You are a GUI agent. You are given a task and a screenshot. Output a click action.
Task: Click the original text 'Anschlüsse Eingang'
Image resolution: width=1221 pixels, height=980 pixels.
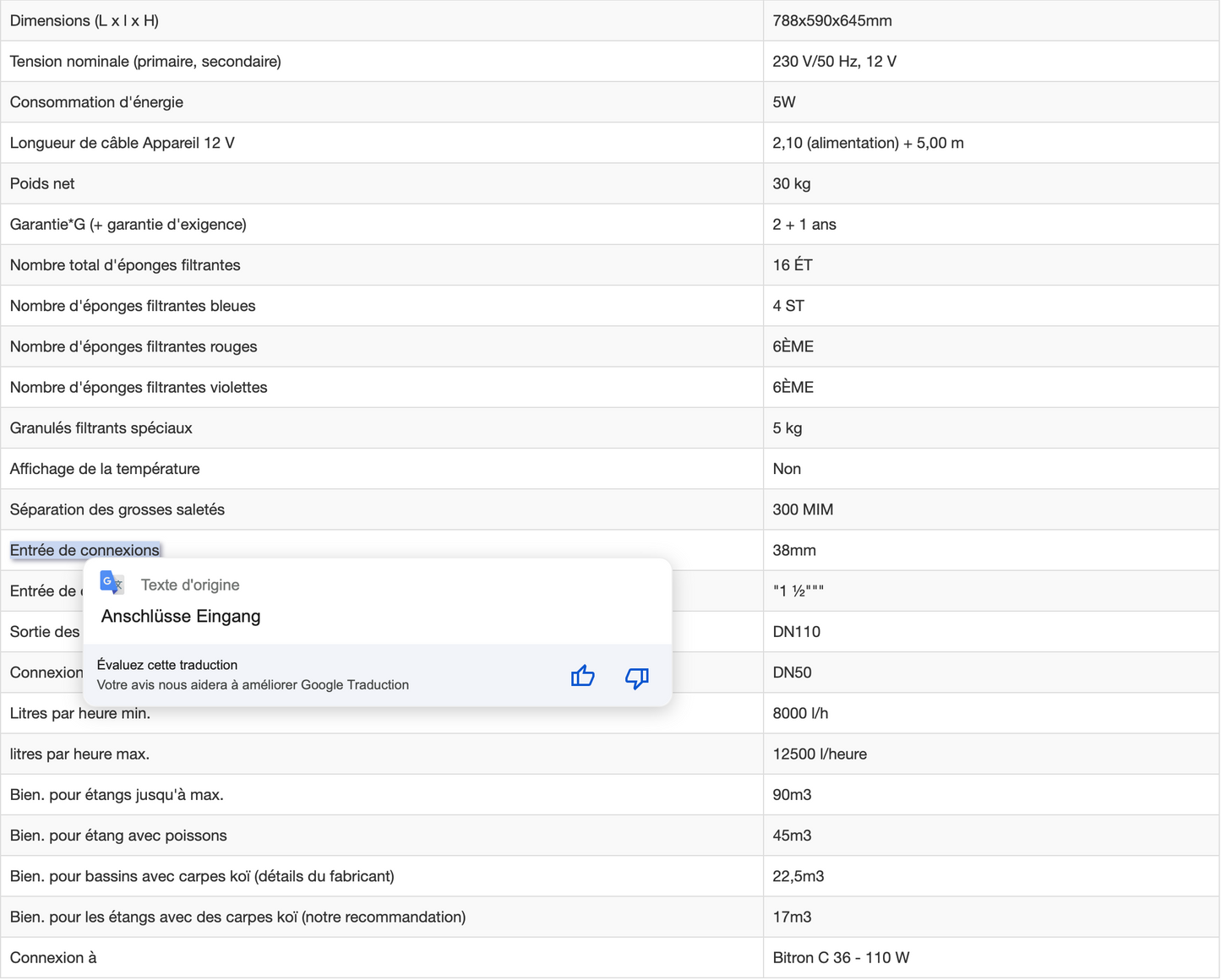click(x=181, y=617)
